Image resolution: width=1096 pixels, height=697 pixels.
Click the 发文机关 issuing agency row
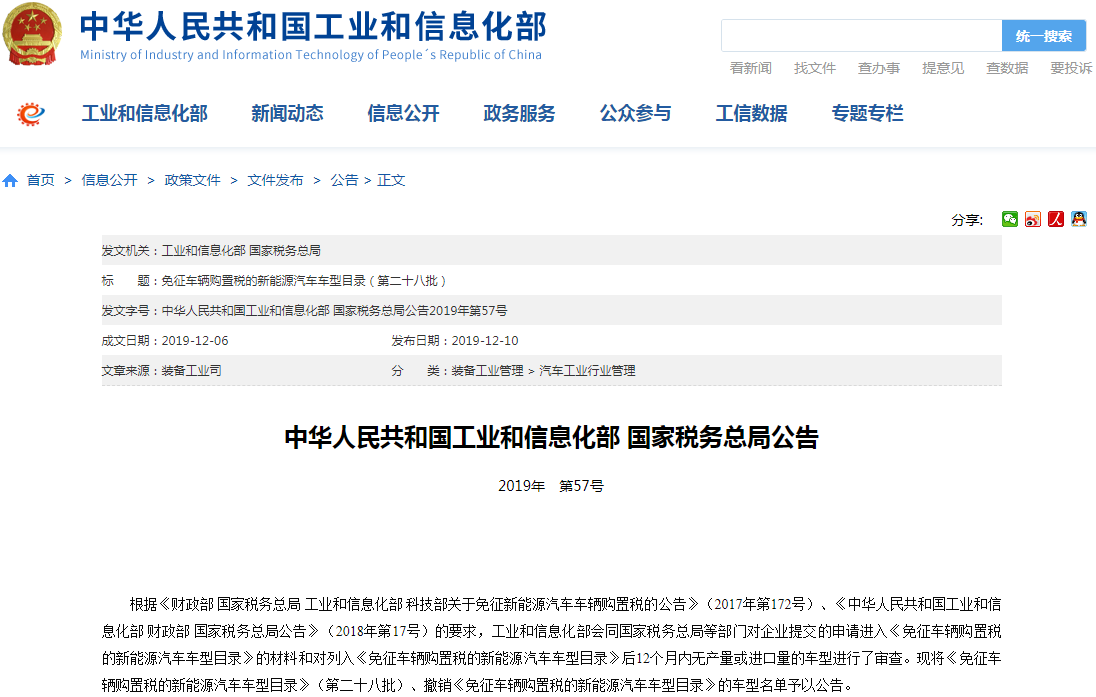pos(551,250)
